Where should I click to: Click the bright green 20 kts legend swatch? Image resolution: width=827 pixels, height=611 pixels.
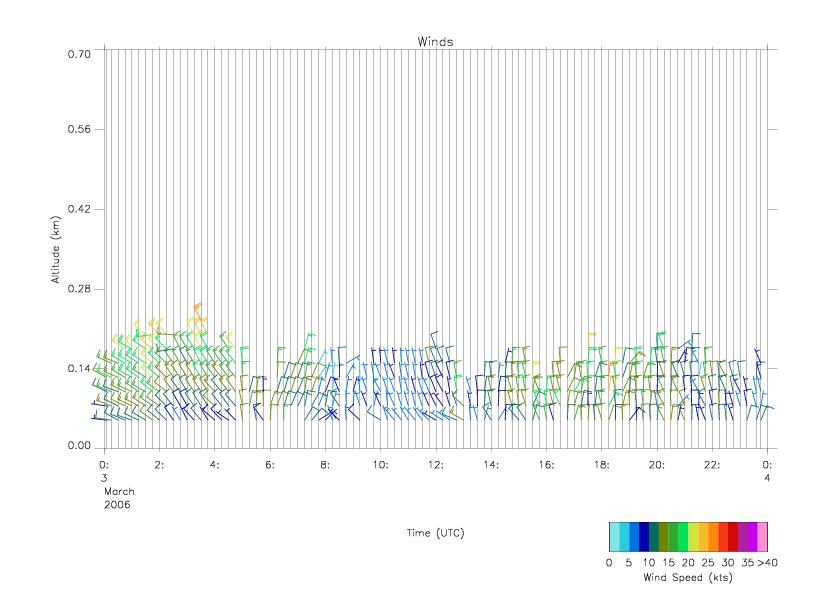[684, 537]
